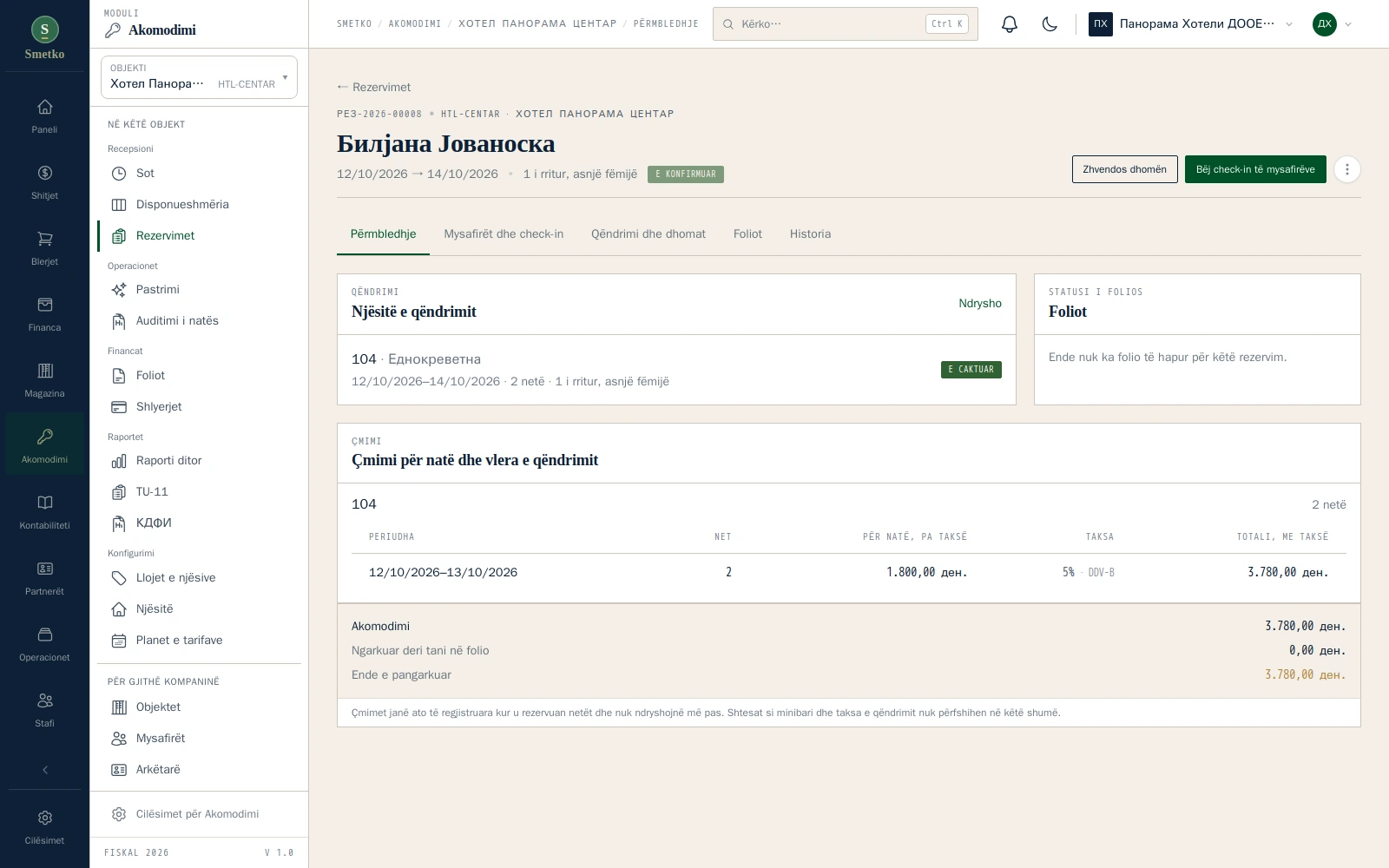Open Pastrimi housekeeping page
The image size is (1389, 868).
point(199,290)
